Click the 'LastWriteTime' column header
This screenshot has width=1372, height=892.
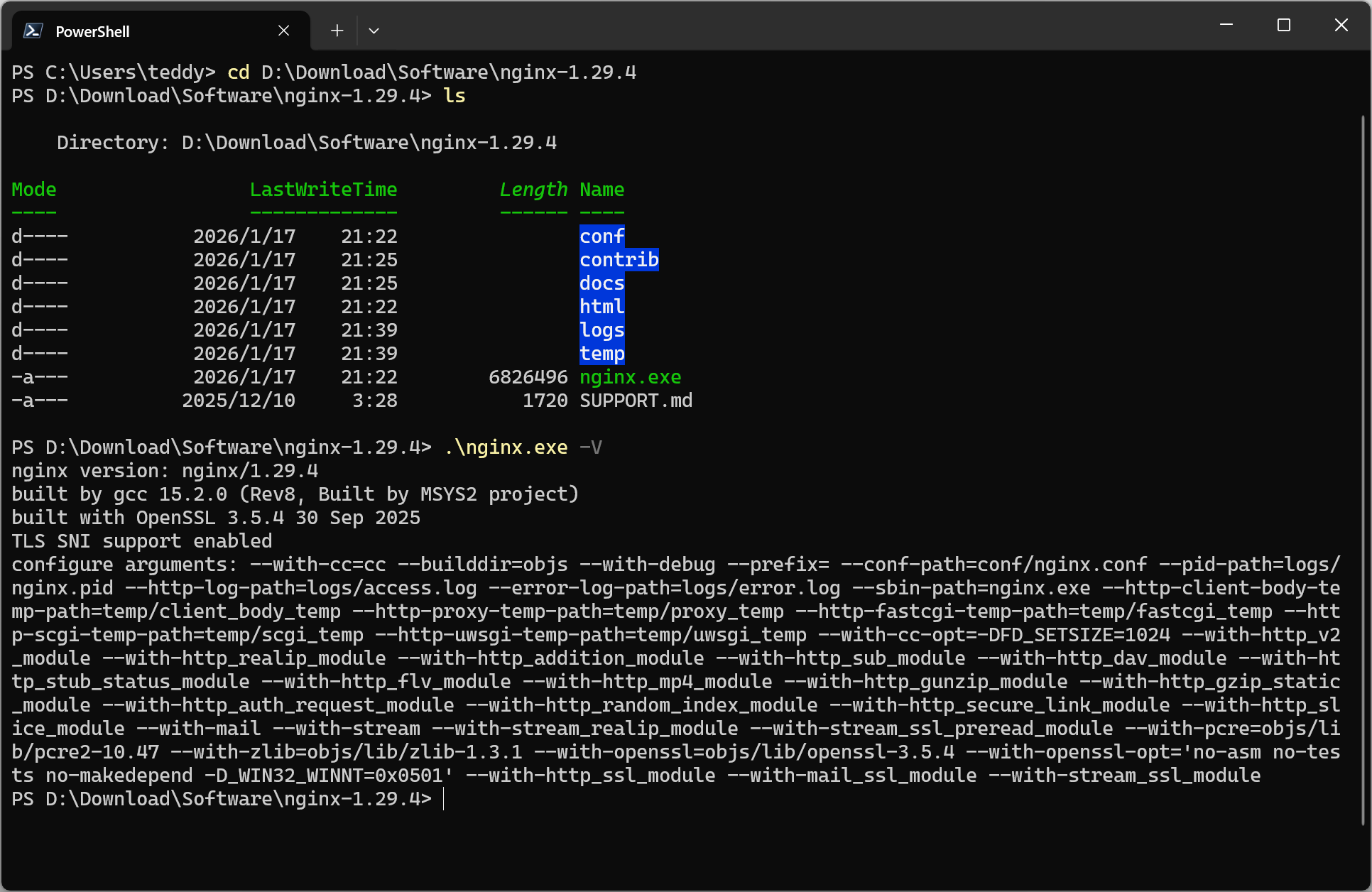click(x=324, y=190)
